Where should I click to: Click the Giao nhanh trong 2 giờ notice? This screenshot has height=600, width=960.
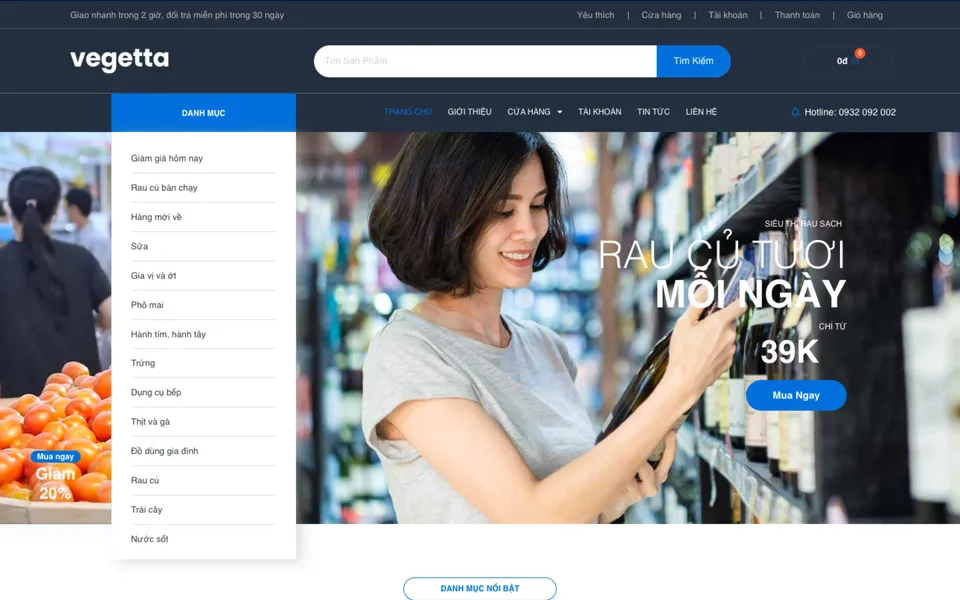tap(177, 15)
